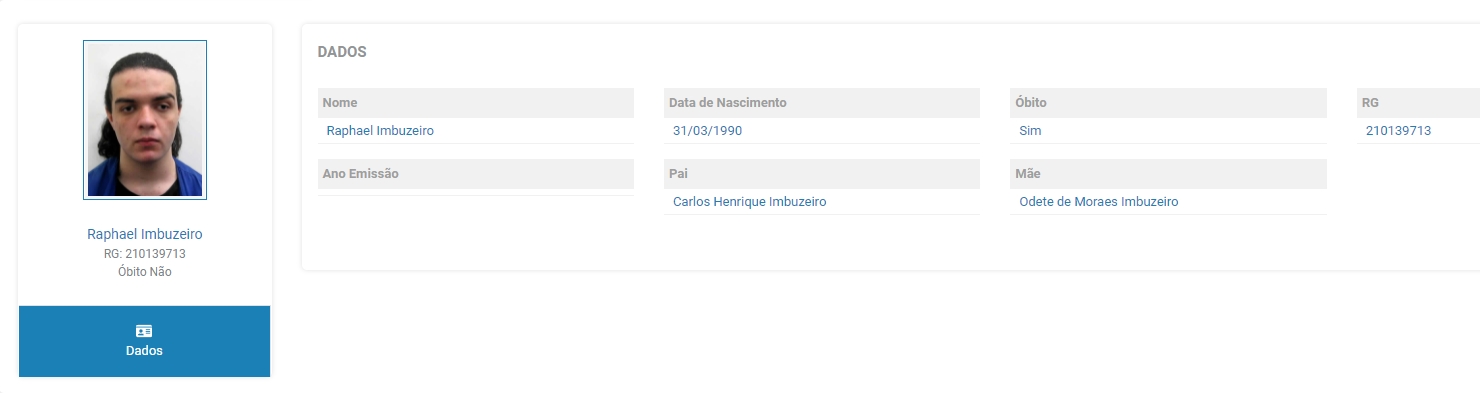Screen dimensions: 1480x393
Task: Select the name Raphael Imbuzeiro under the photo
Action: (x=145, y=234)
